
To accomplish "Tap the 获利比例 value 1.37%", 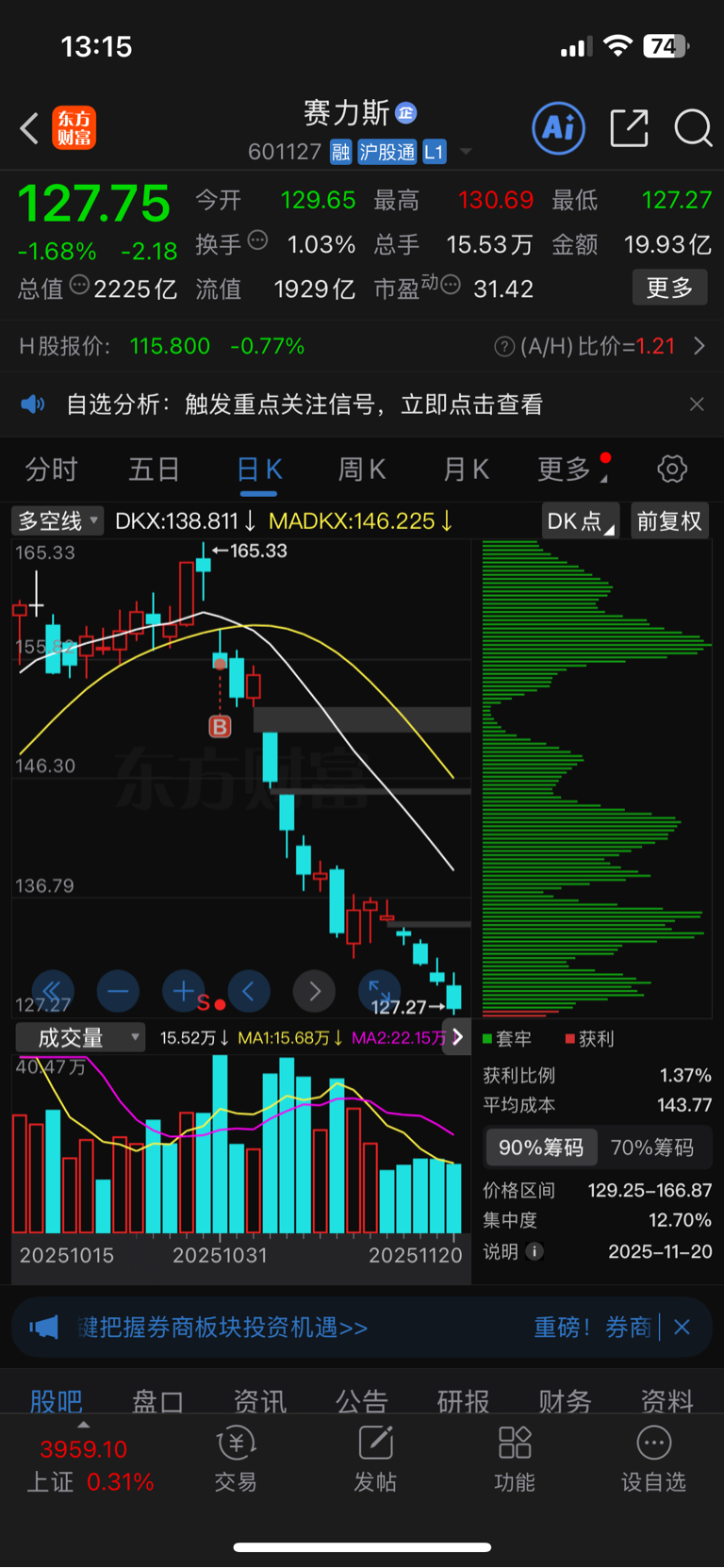I will point(685,1075).
